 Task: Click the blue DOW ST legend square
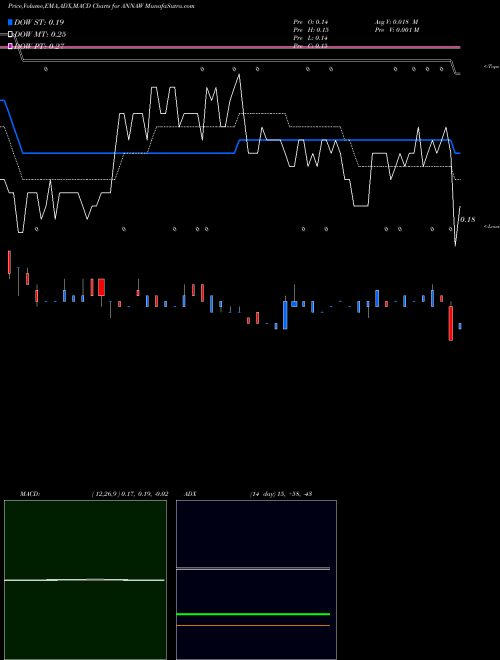point(10,22)
